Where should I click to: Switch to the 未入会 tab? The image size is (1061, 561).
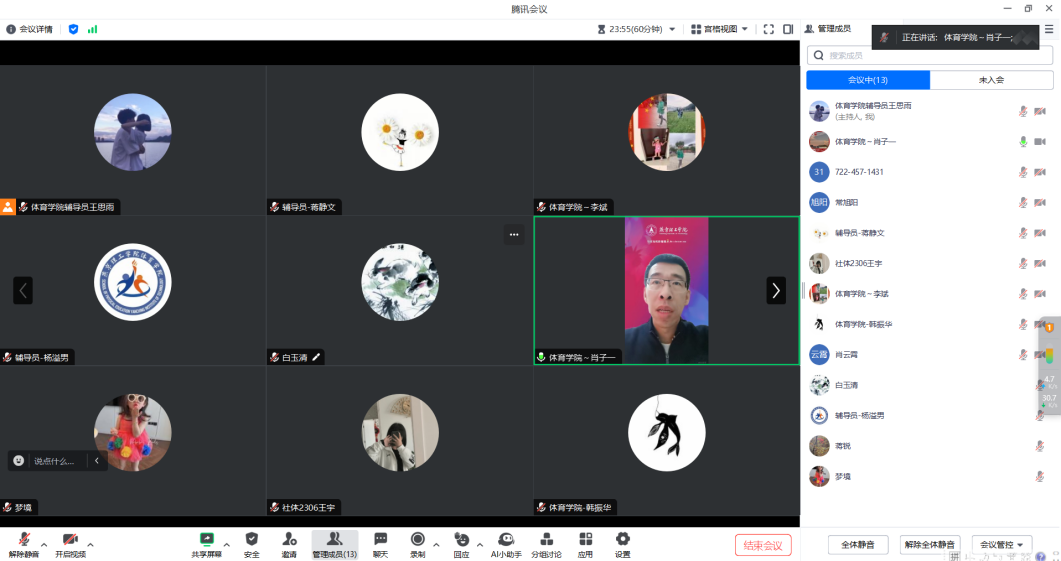click(x=991, y=80)
